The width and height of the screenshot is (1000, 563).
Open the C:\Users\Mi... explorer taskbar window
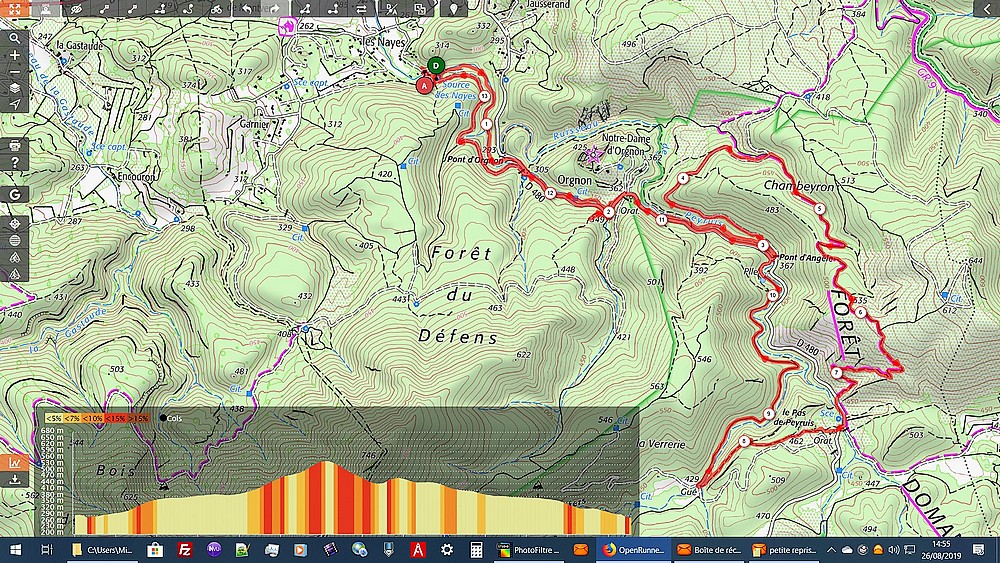click(x=103, y=550)
